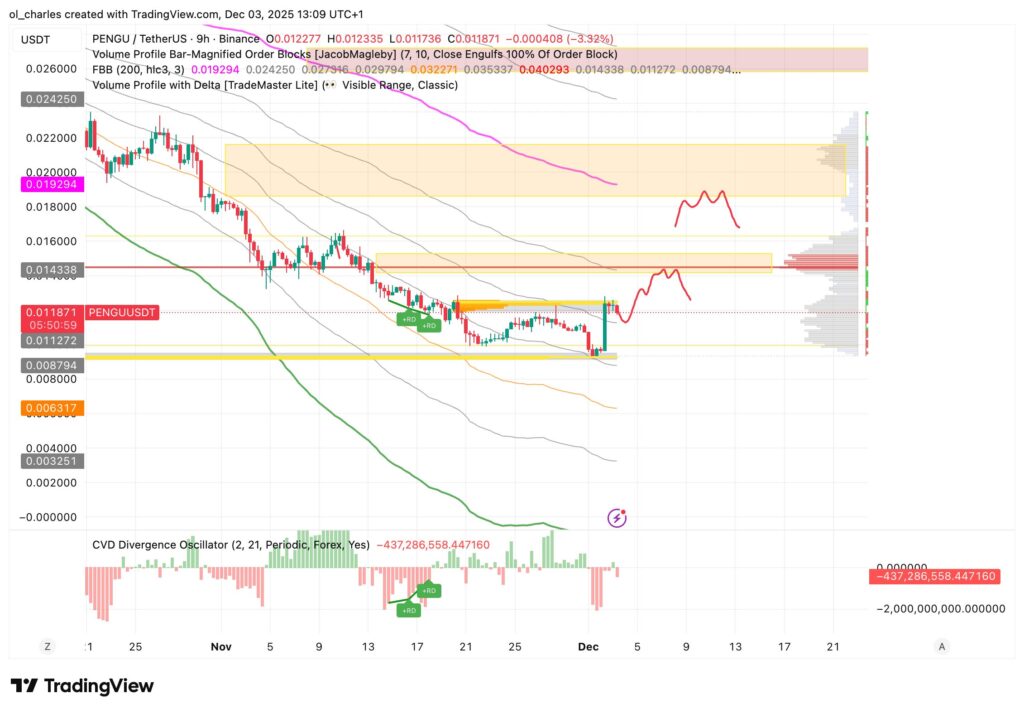Click the gray 0.024250 price axis label
The width and height of the screenshot is (1024, 713).
50,100
